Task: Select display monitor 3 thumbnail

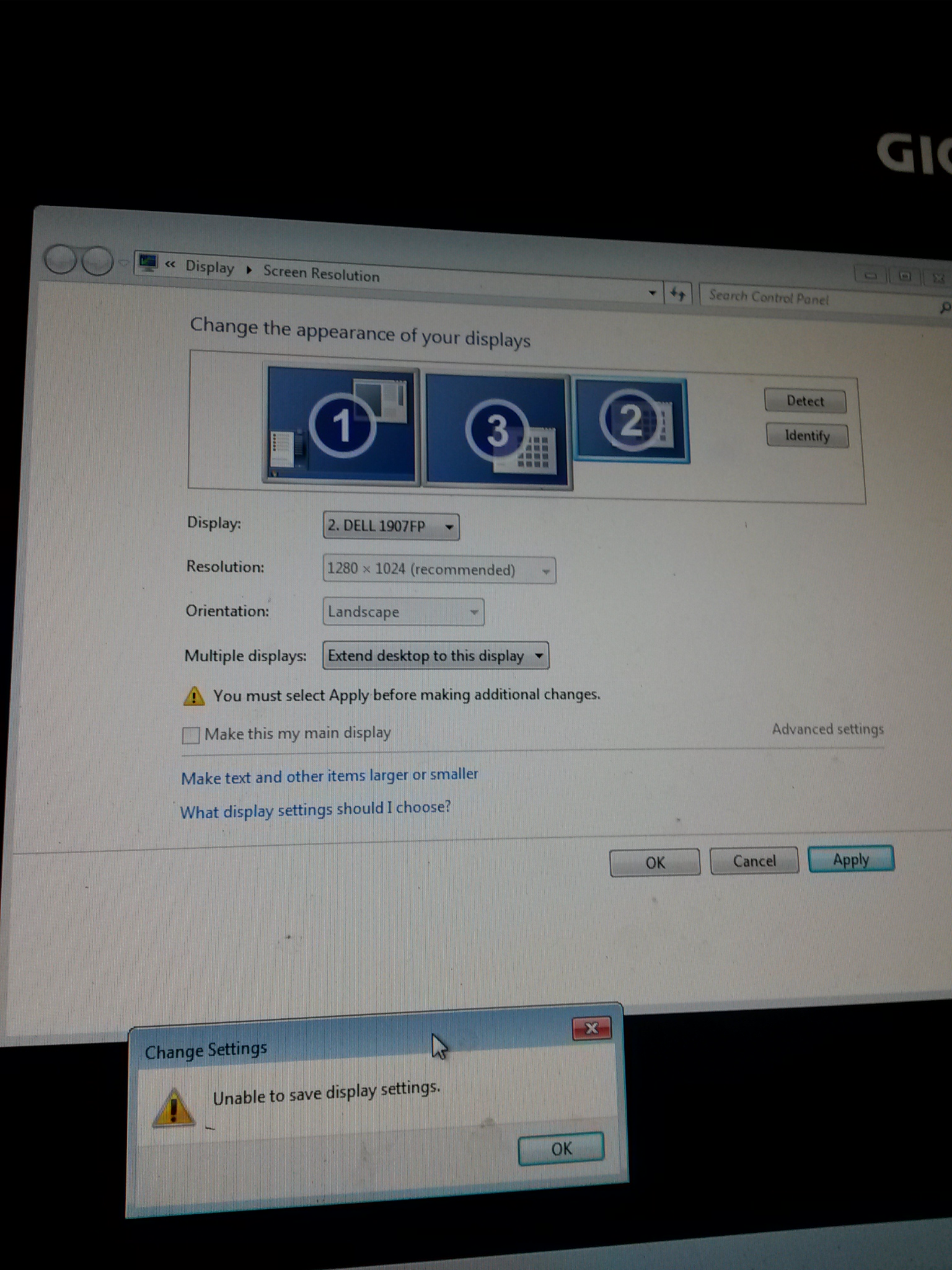Action: (496, 430)
